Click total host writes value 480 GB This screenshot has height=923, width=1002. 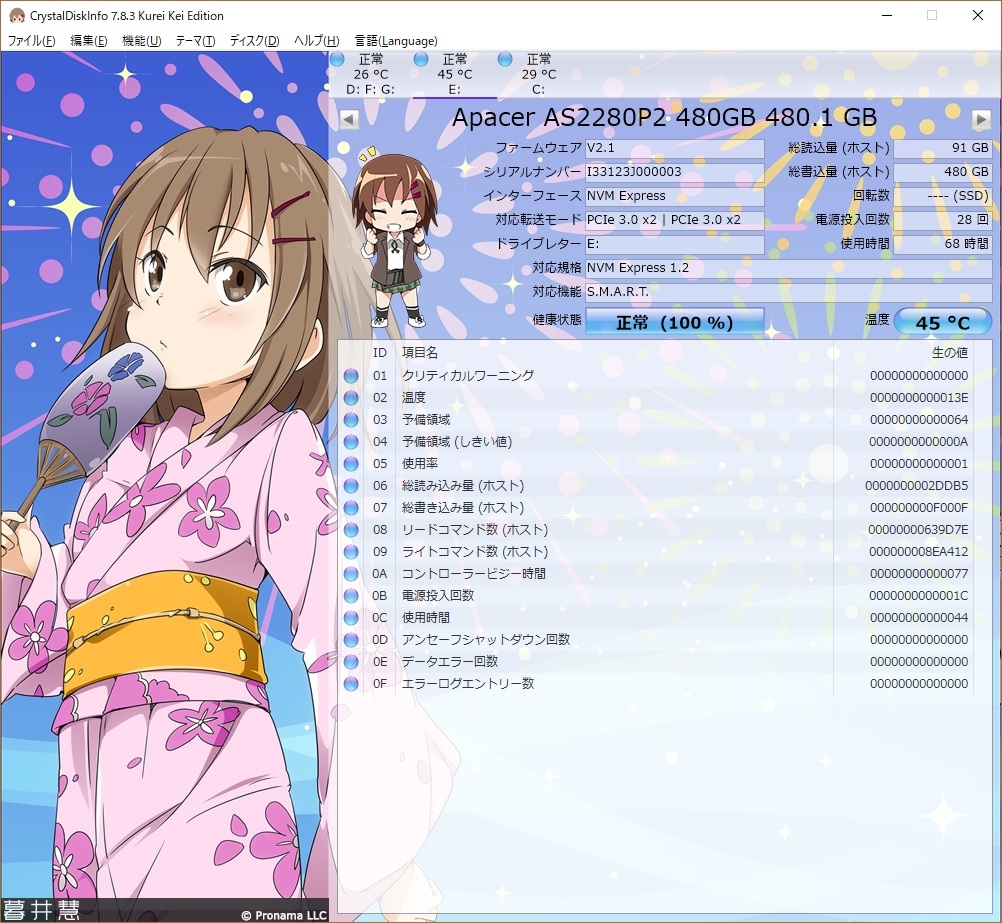[943, 172]
